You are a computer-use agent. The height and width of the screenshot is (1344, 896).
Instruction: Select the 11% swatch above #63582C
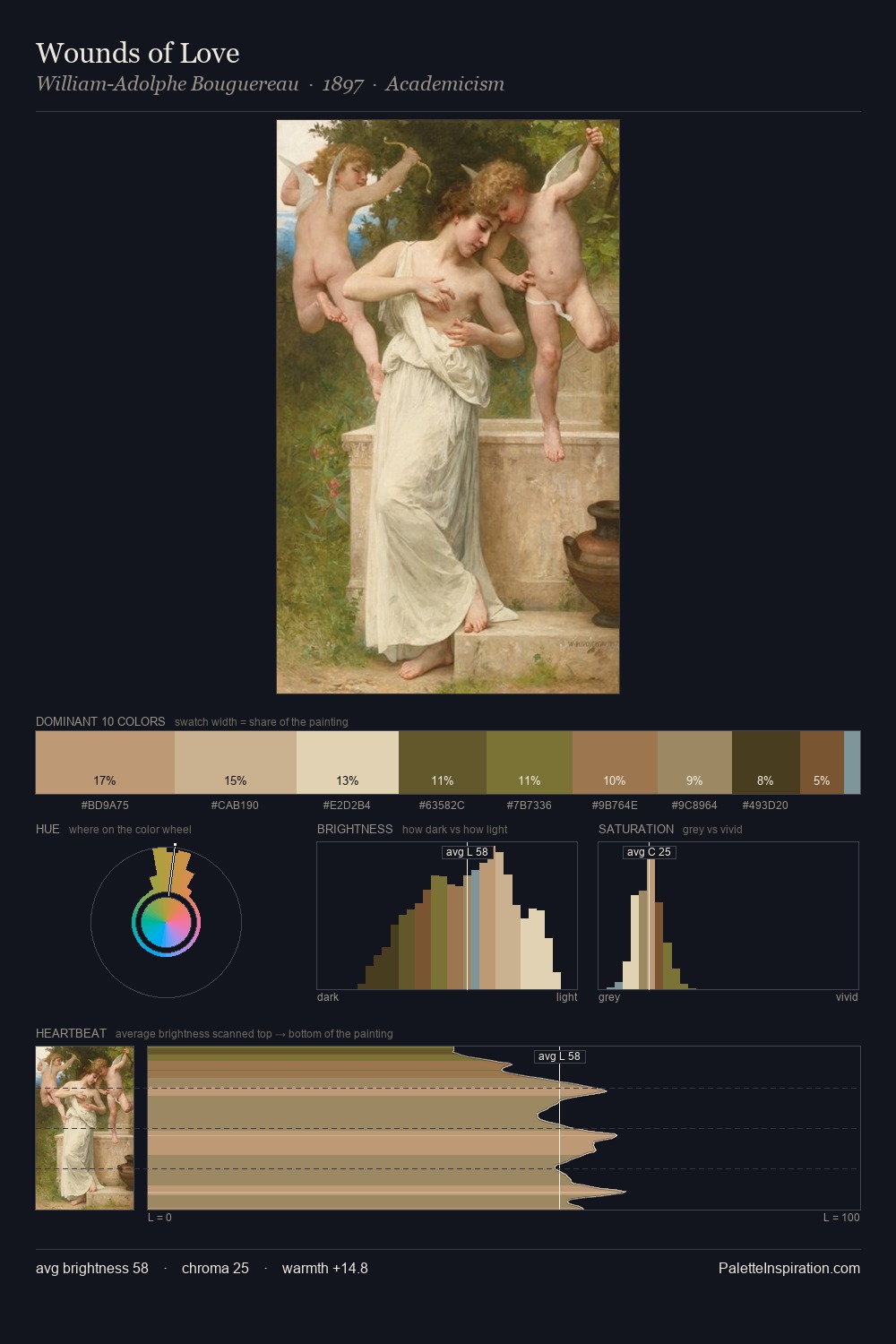(x=443, y=762)
